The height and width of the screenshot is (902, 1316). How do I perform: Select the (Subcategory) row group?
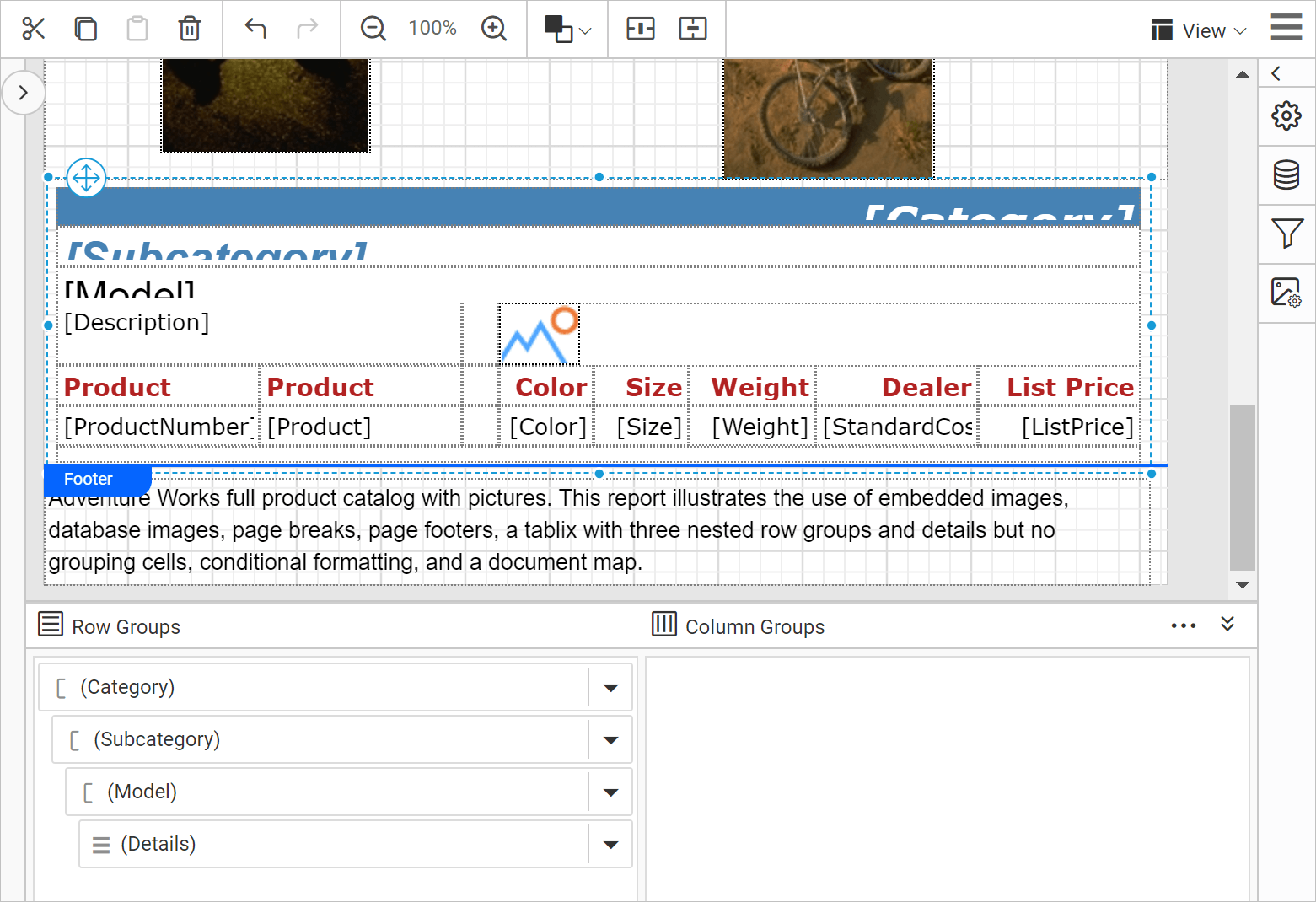[x=320, y=740]
